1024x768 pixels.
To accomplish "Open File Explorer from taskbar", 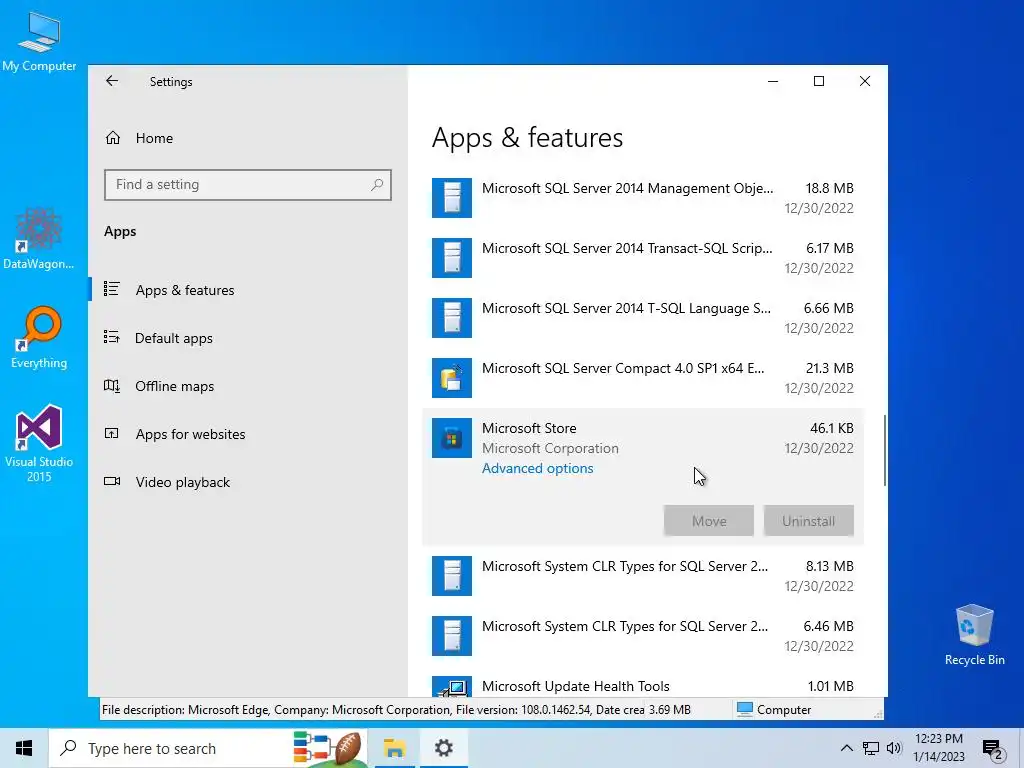I will tap(394, 748).
